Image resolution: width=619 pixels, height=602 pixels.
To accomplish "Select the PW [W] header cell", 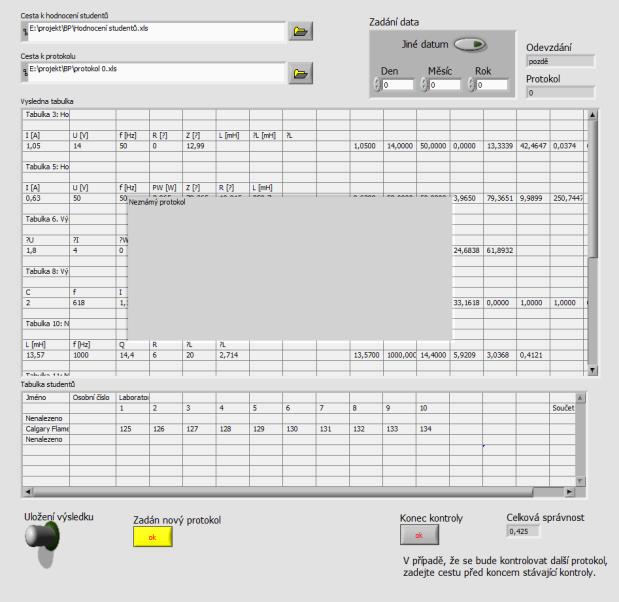I will [166, 188].
